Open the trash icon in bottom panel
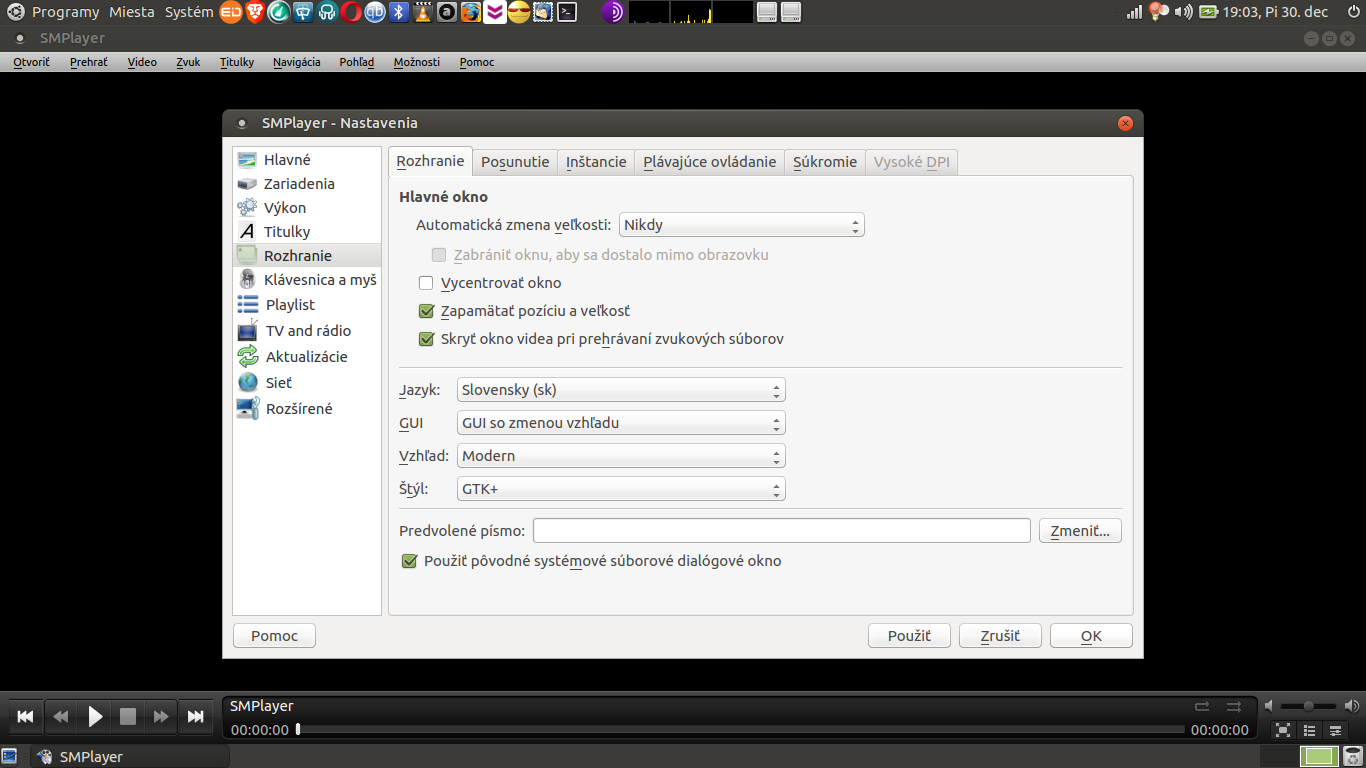The width and height of the screenshot is (1366, 768). (x=1355, y=757)
